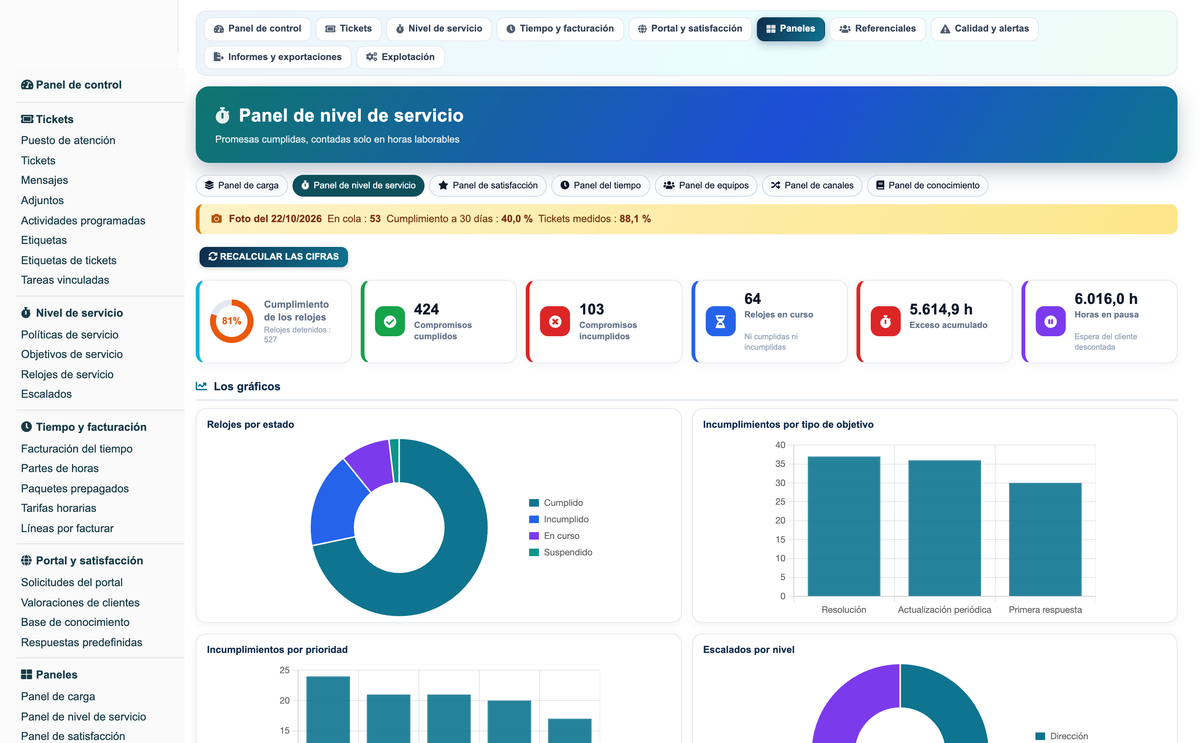Click the Primera respuesta bar in chart

pos(1045,540)
